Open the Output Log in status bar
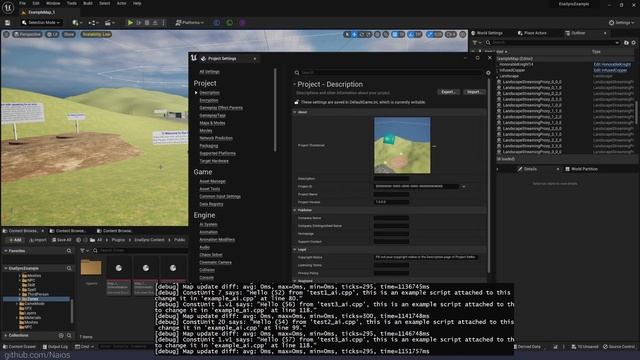 pyautogui.click(x=56, y=347)
